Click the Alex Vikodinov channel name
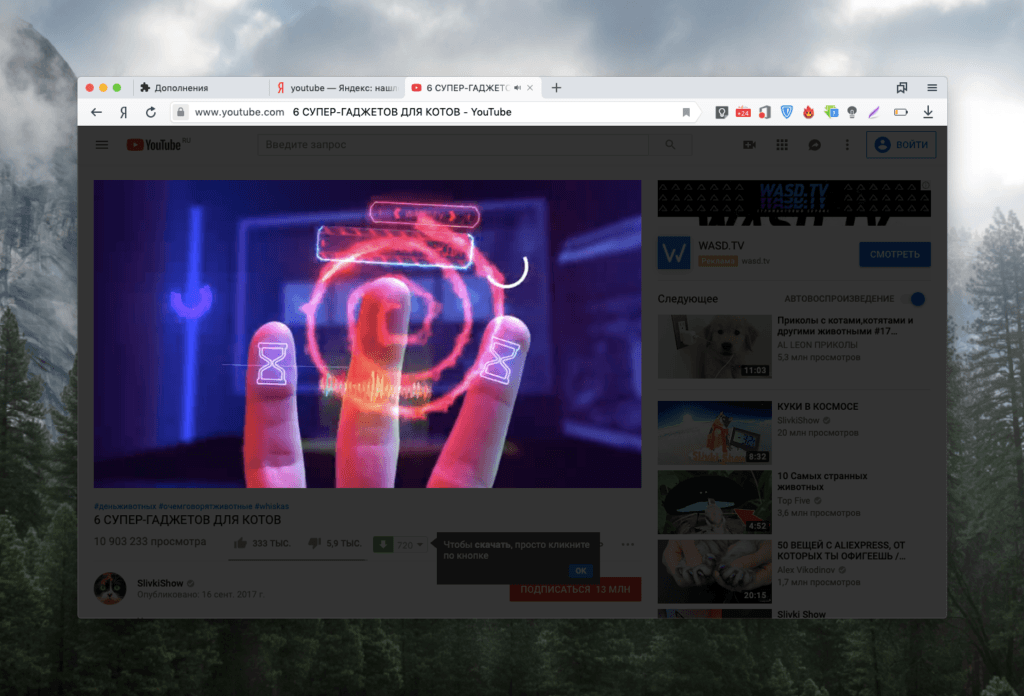The width and height of the screenshot is (1024, 696). (x=806, y=570)
